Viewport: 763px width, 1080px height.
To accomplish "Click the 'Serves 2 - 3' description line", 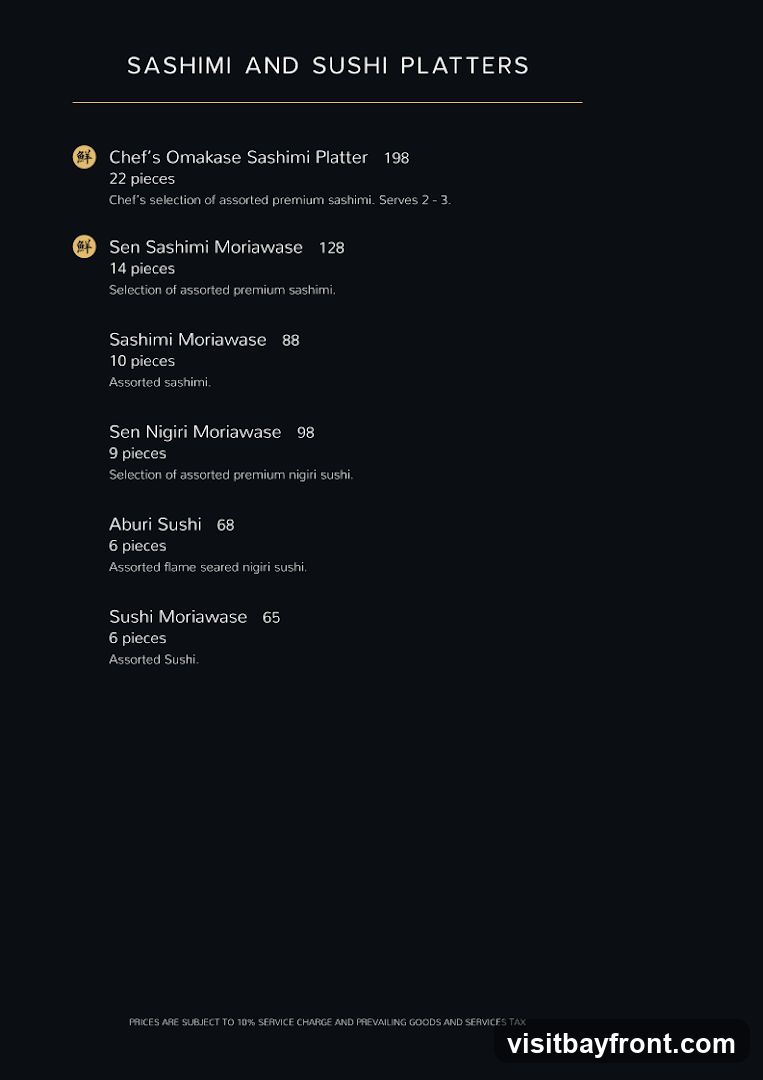I will (280, 200).
